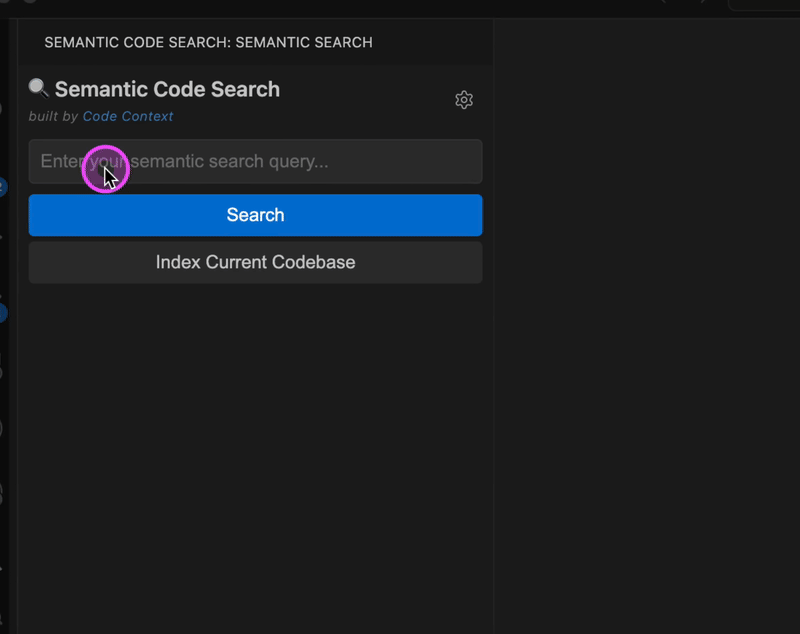Screen dimensions: 800x634
Task: Click the back navigation arrow in title bar
Action: [663, 3]
